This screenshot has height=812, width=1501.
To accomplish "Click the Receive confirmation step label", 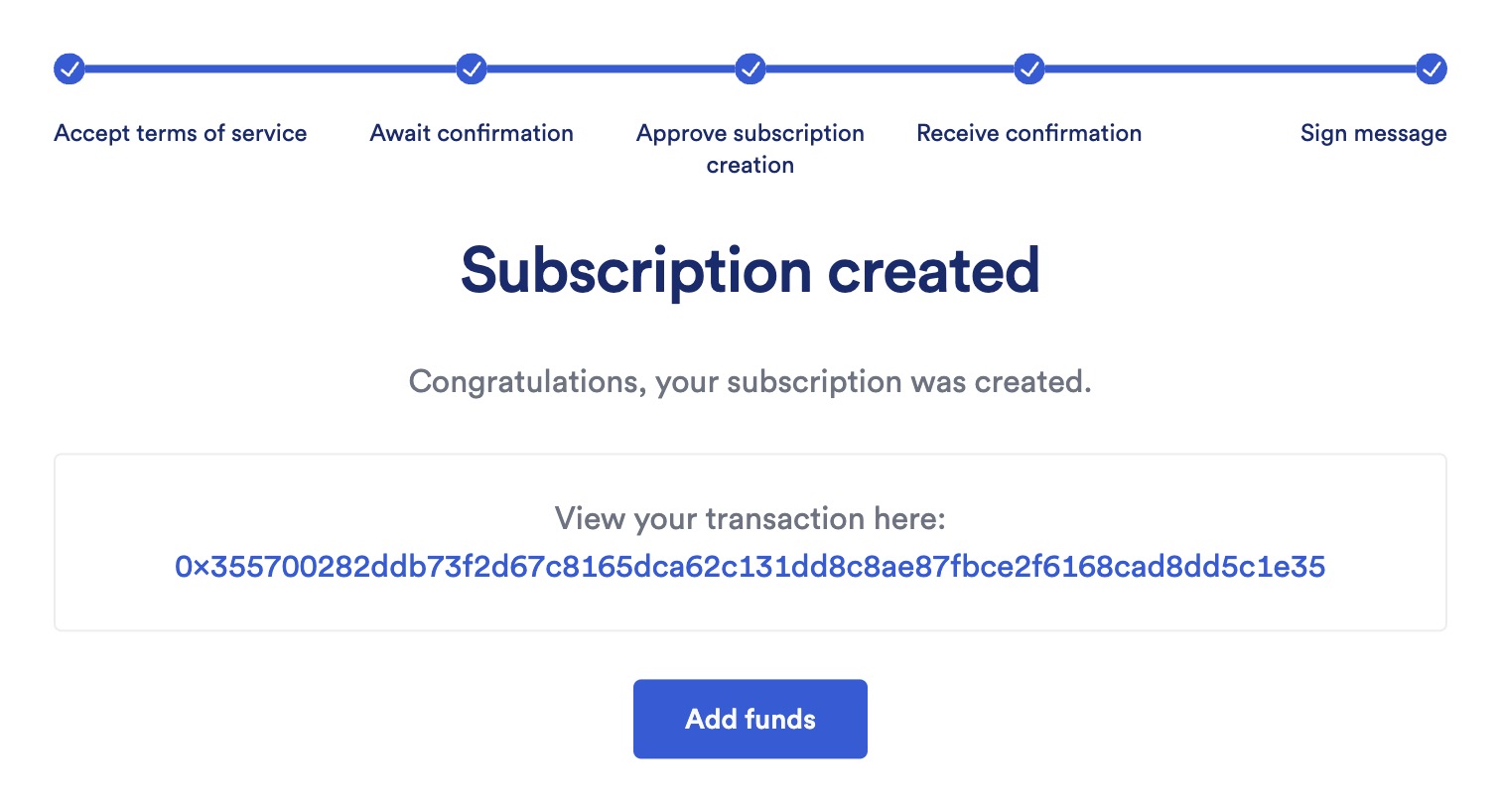I will [1028, 132].
